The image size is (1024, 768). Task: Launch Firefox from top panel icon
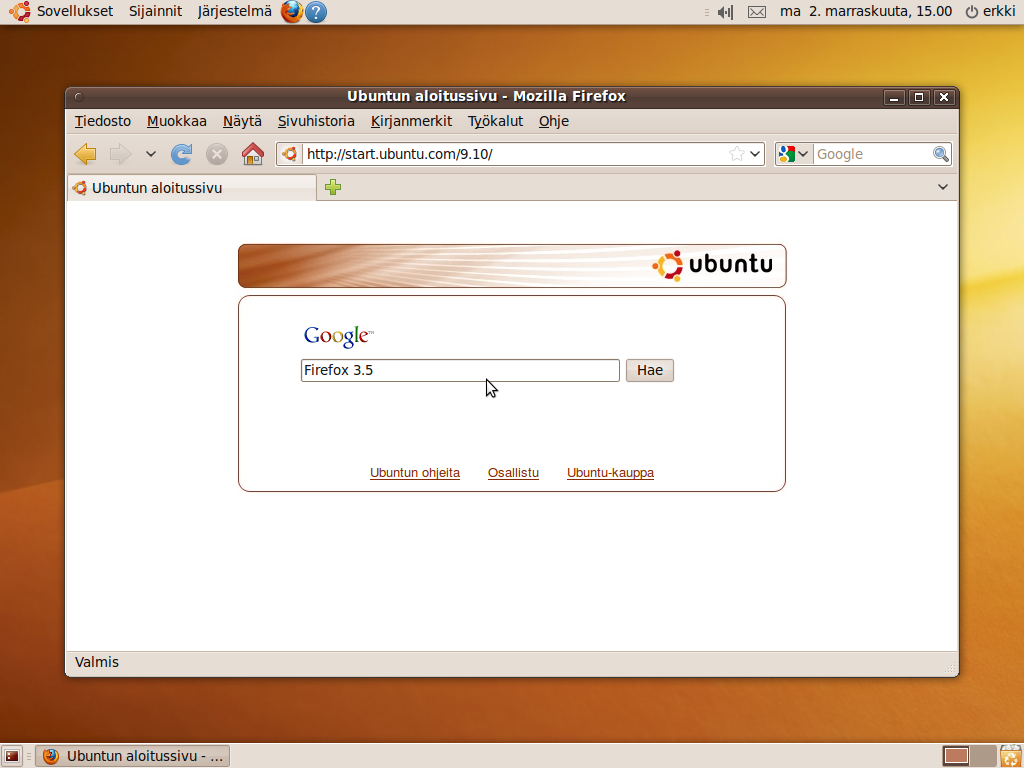tap(291, 12)
